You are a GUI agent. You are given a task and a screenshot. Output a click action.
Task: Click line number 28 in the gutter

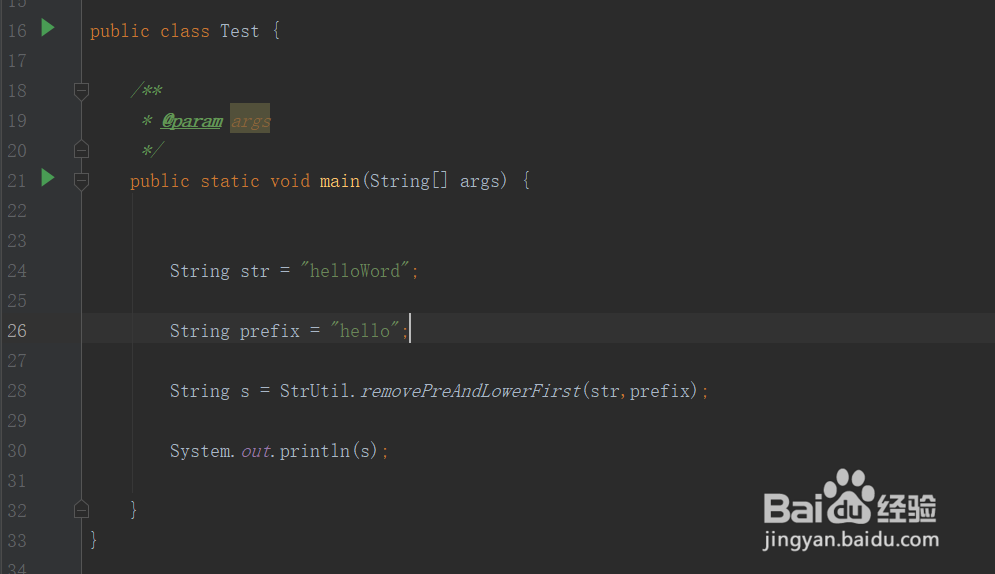pyautogui.click(x=17, y=391)
